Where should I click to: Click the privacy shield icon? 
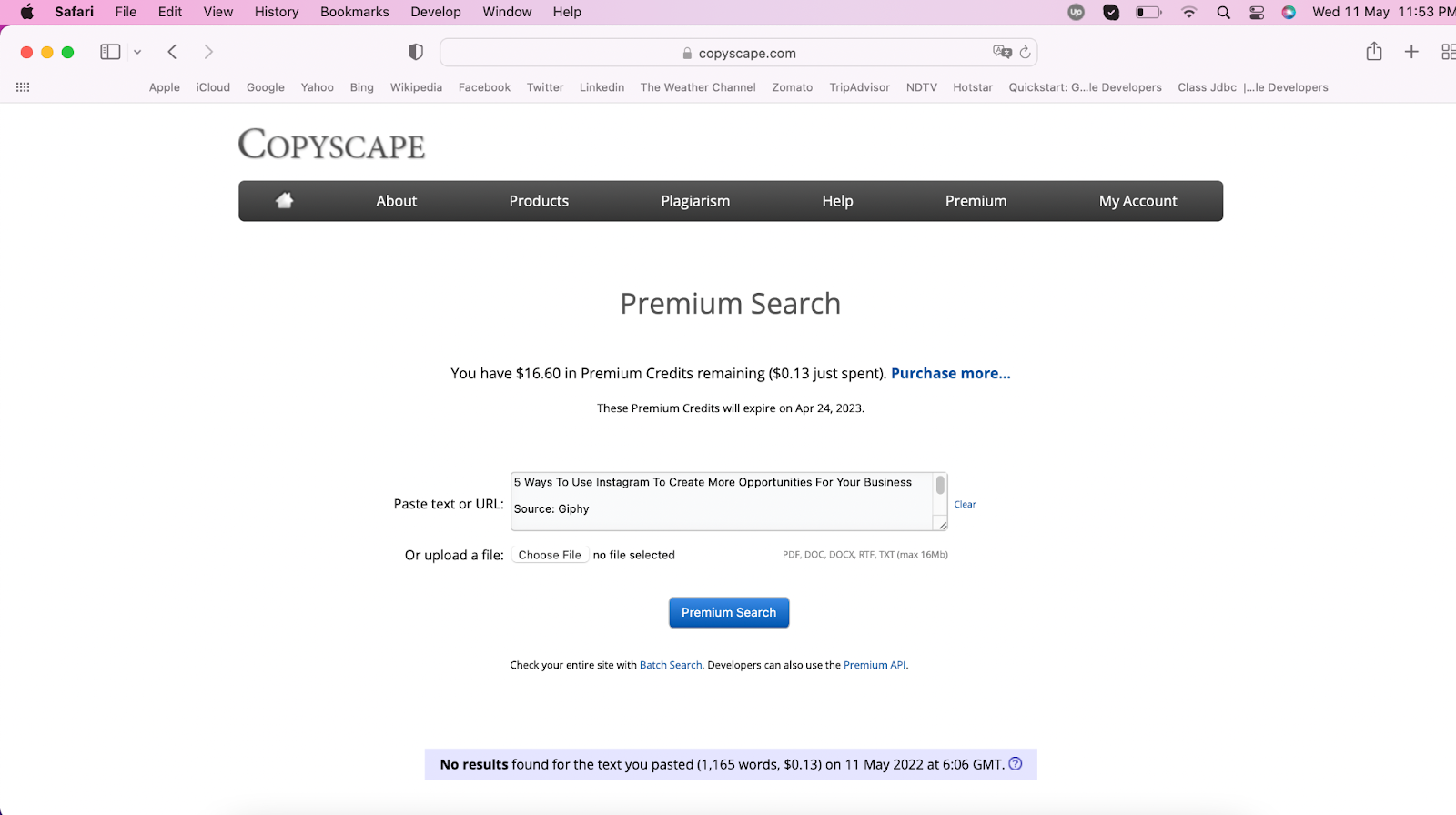click(x=416, y=52)
